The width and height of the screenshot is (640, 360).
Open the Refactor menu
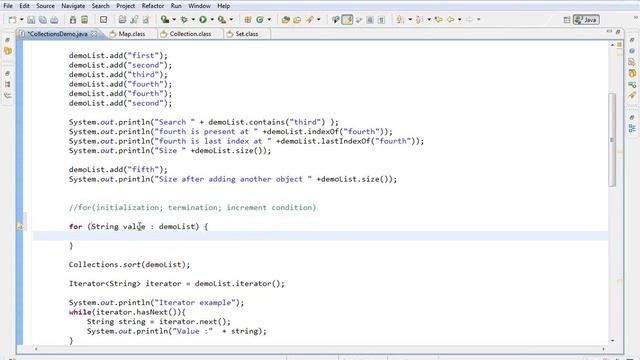click(x=153, y=6)
